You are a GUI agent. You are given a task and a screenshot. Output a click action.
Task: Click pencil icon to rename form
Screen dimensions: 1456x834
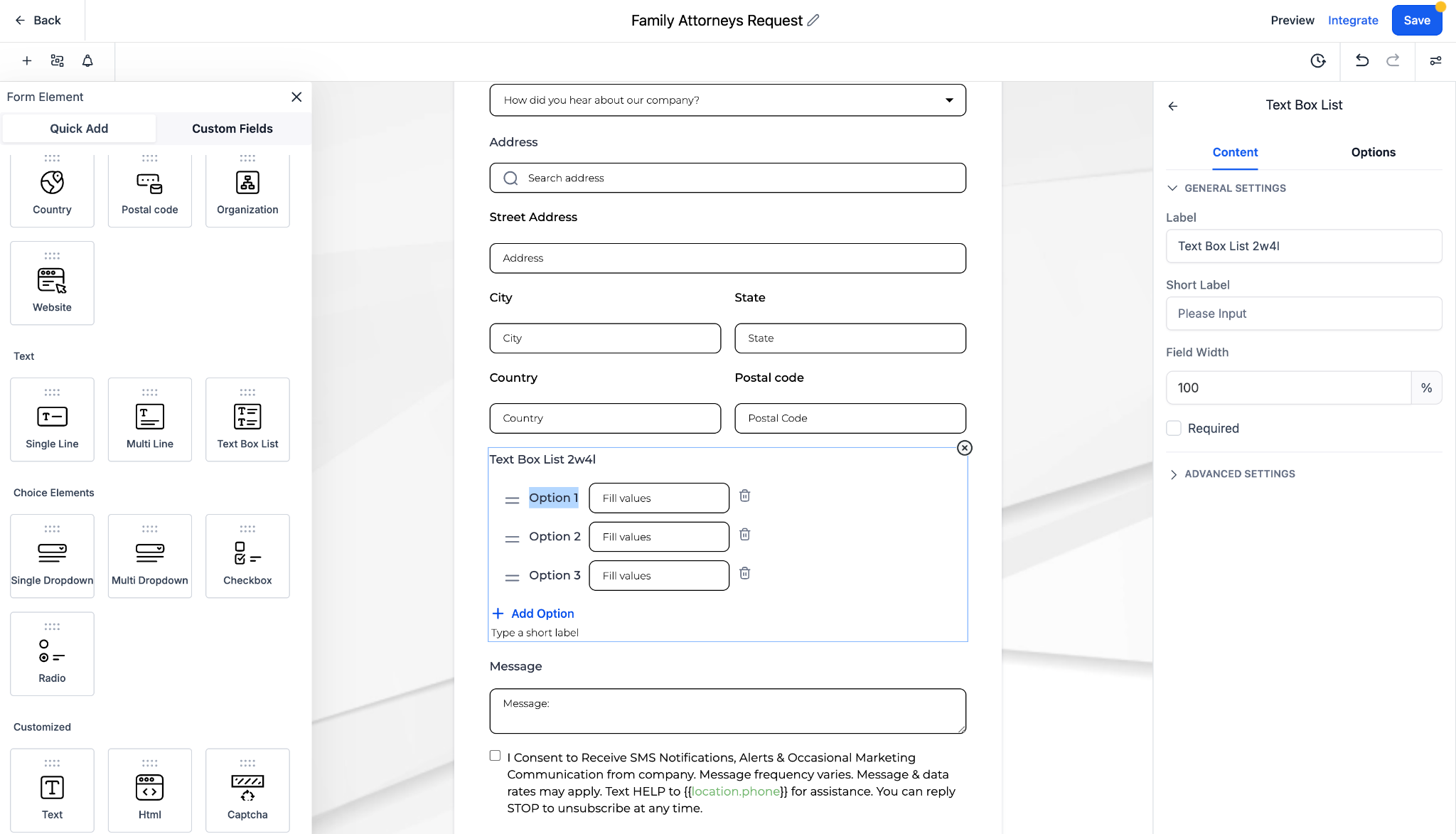click(x=813, y=20)
